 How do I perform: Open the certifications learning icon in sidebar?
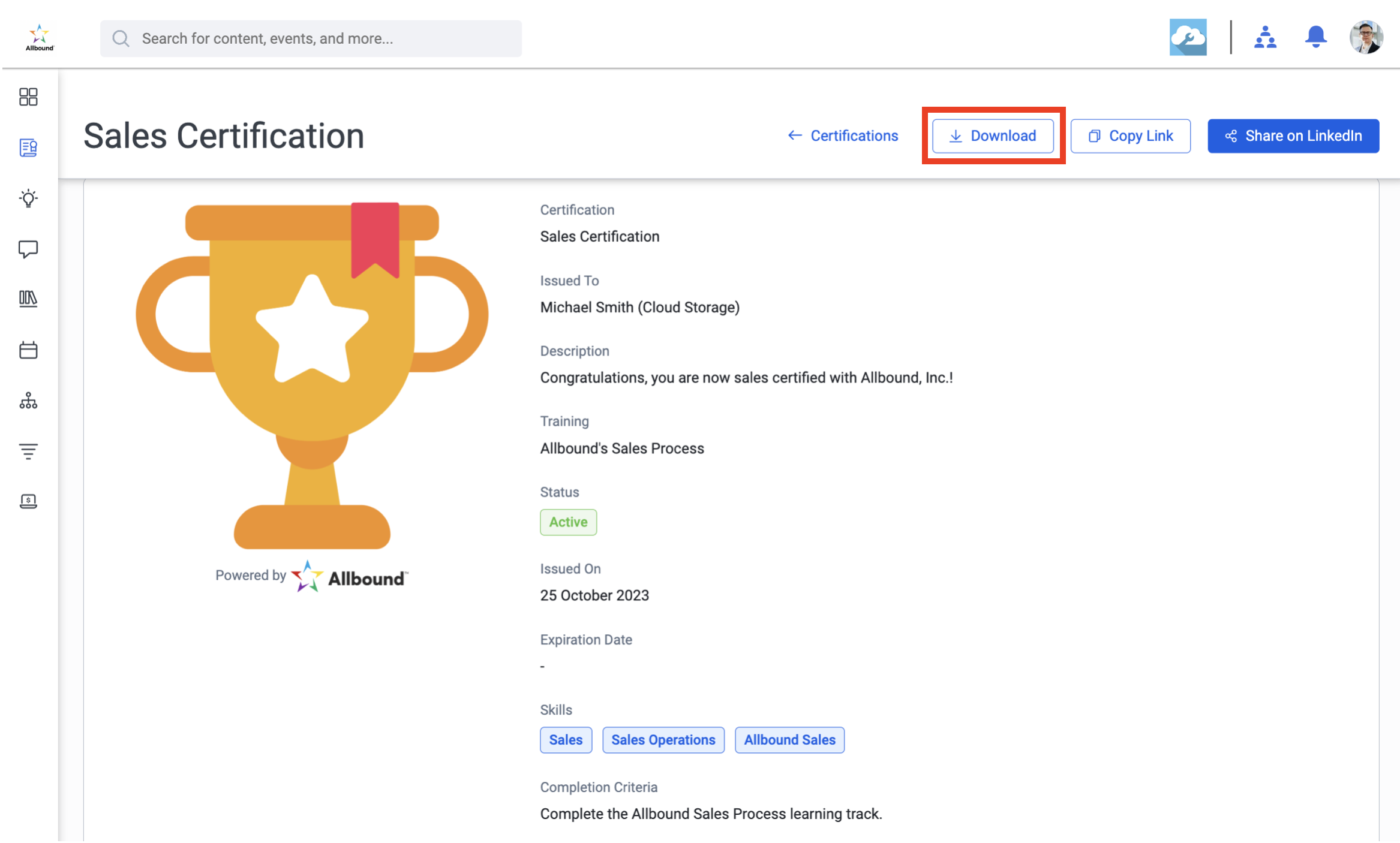28,147
